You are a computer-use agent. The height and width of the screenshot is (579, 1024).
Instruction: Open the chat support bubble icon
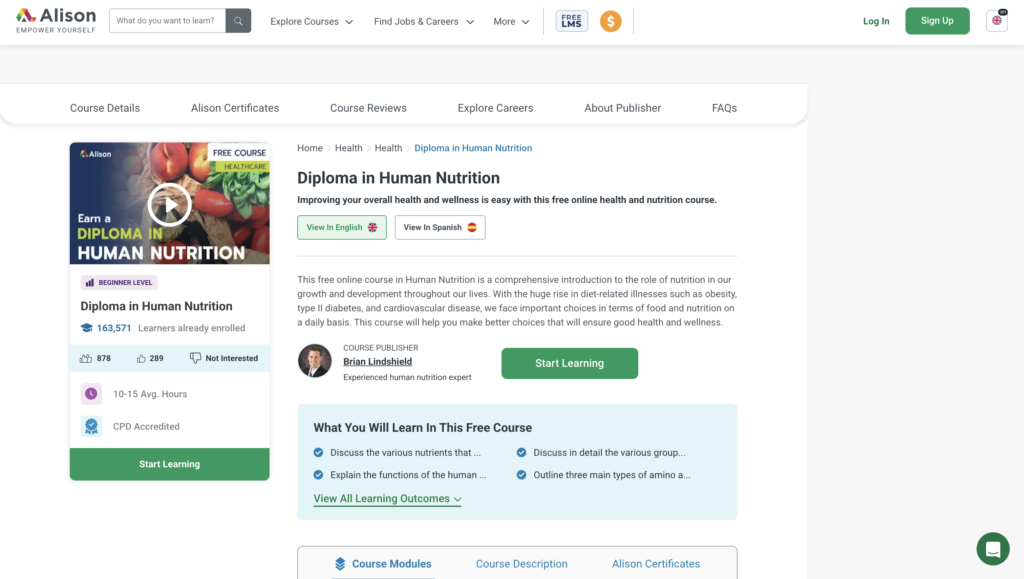pyautogui.click(x=993, y=549)
